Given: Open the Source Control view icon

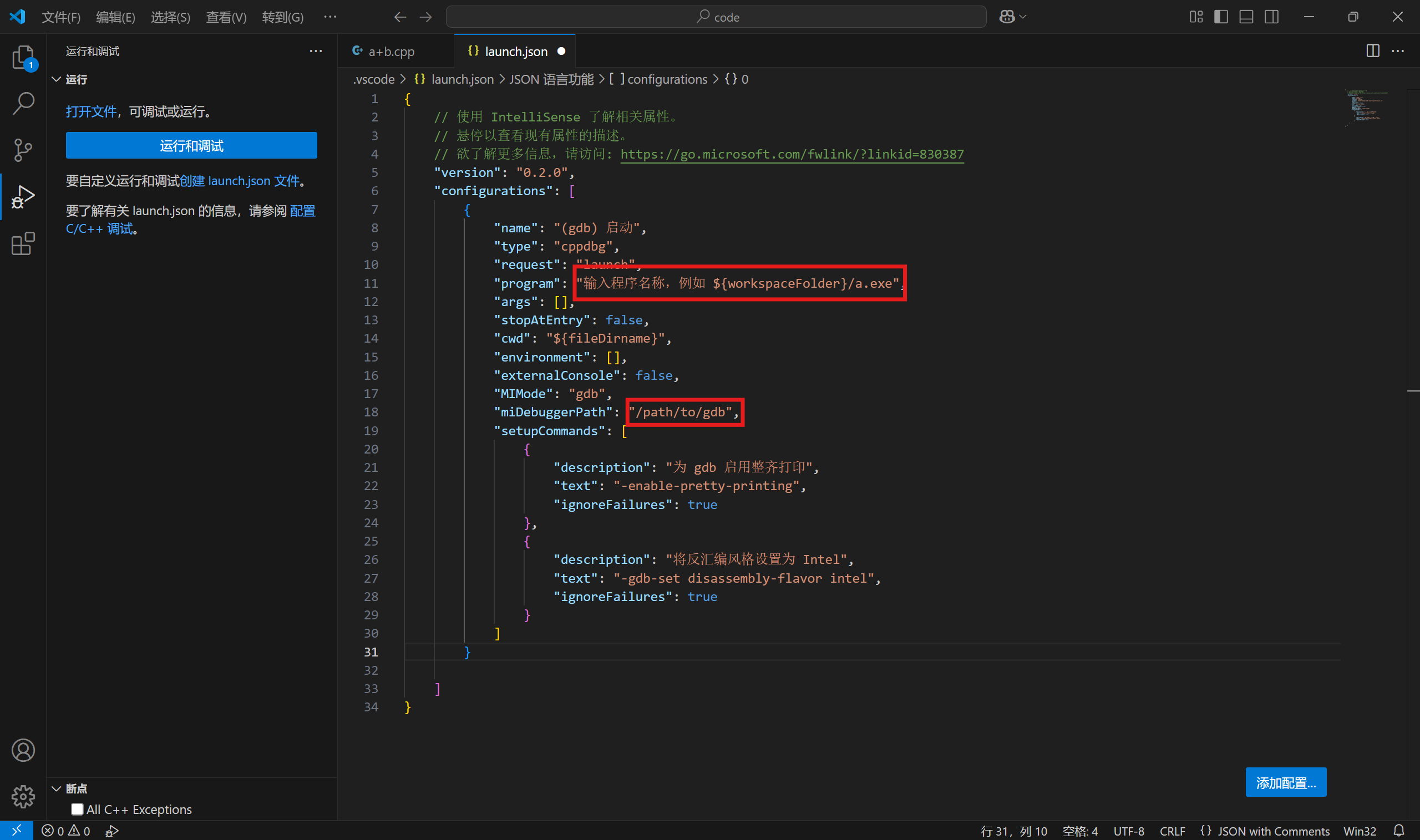Looking at the screenshot, I should click(x=23, y=150).
